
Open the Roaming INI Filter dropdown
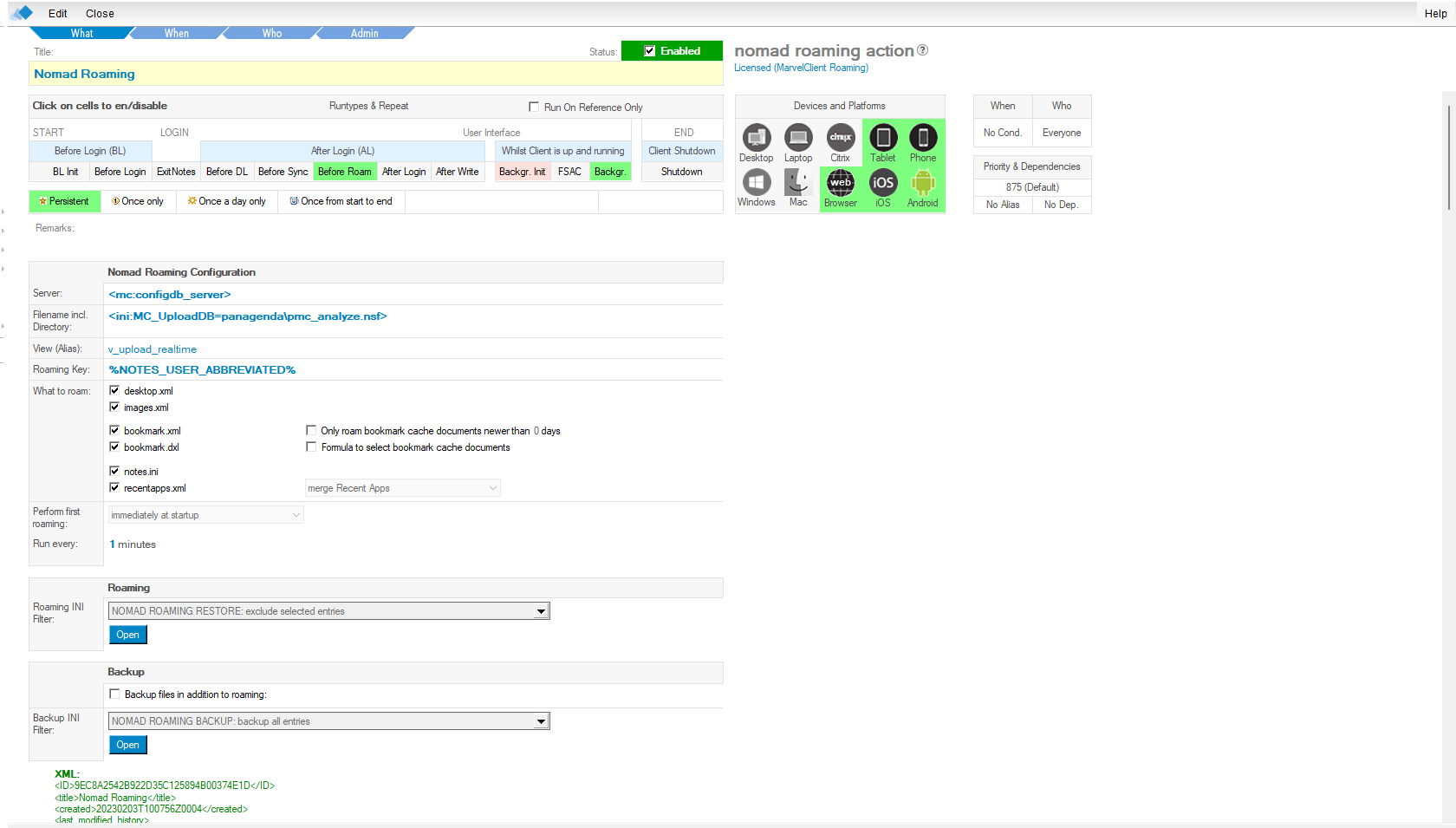point(329,611)
